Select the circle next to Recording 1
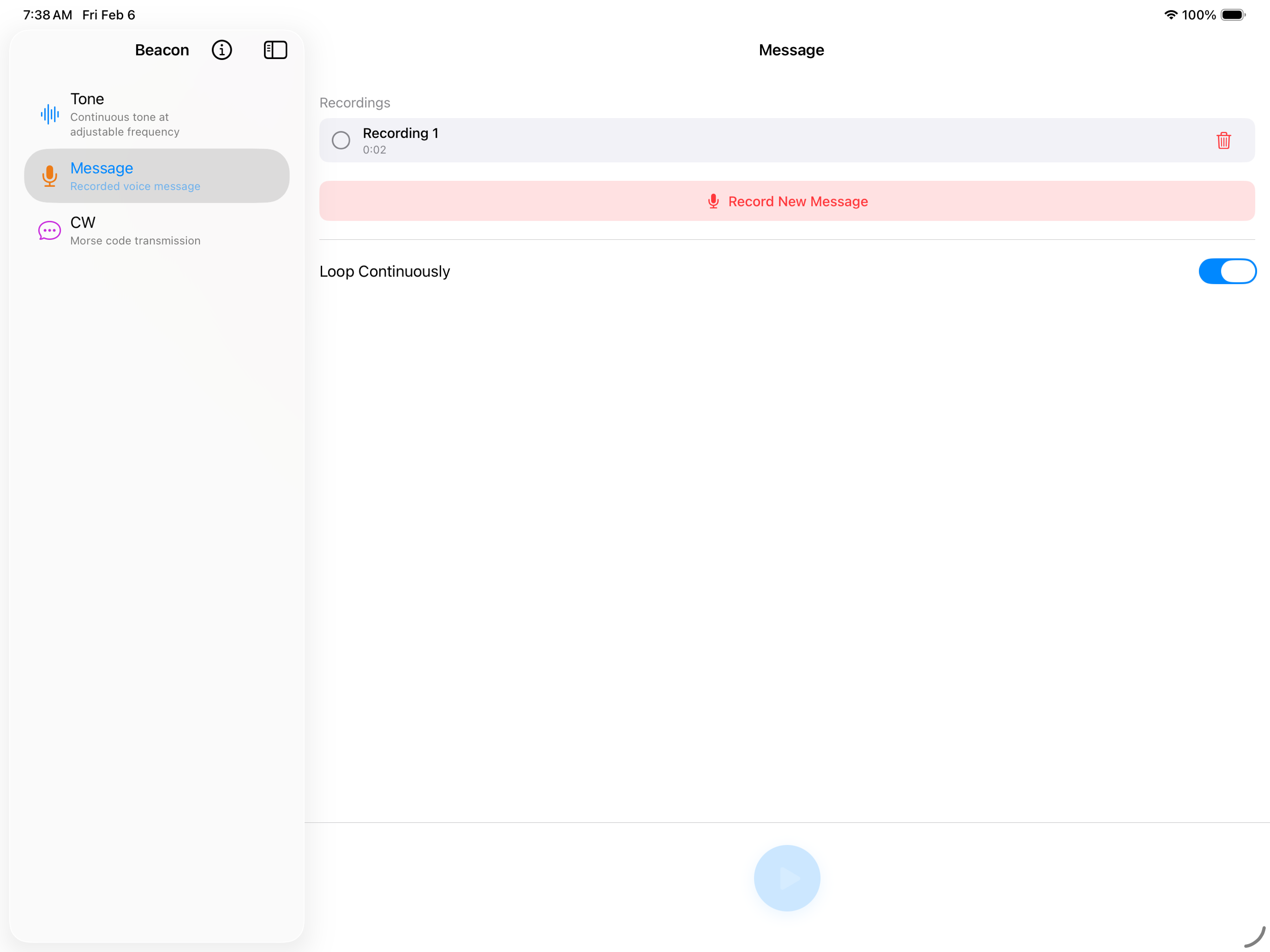The image size is (1270, 952). [340, 140]
